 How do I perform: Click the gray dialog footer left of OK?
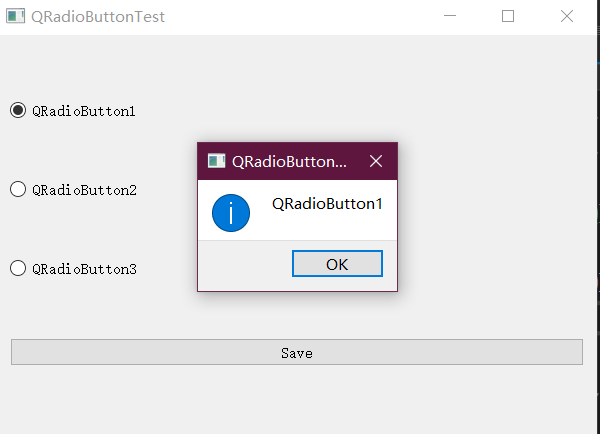(243, 266)
